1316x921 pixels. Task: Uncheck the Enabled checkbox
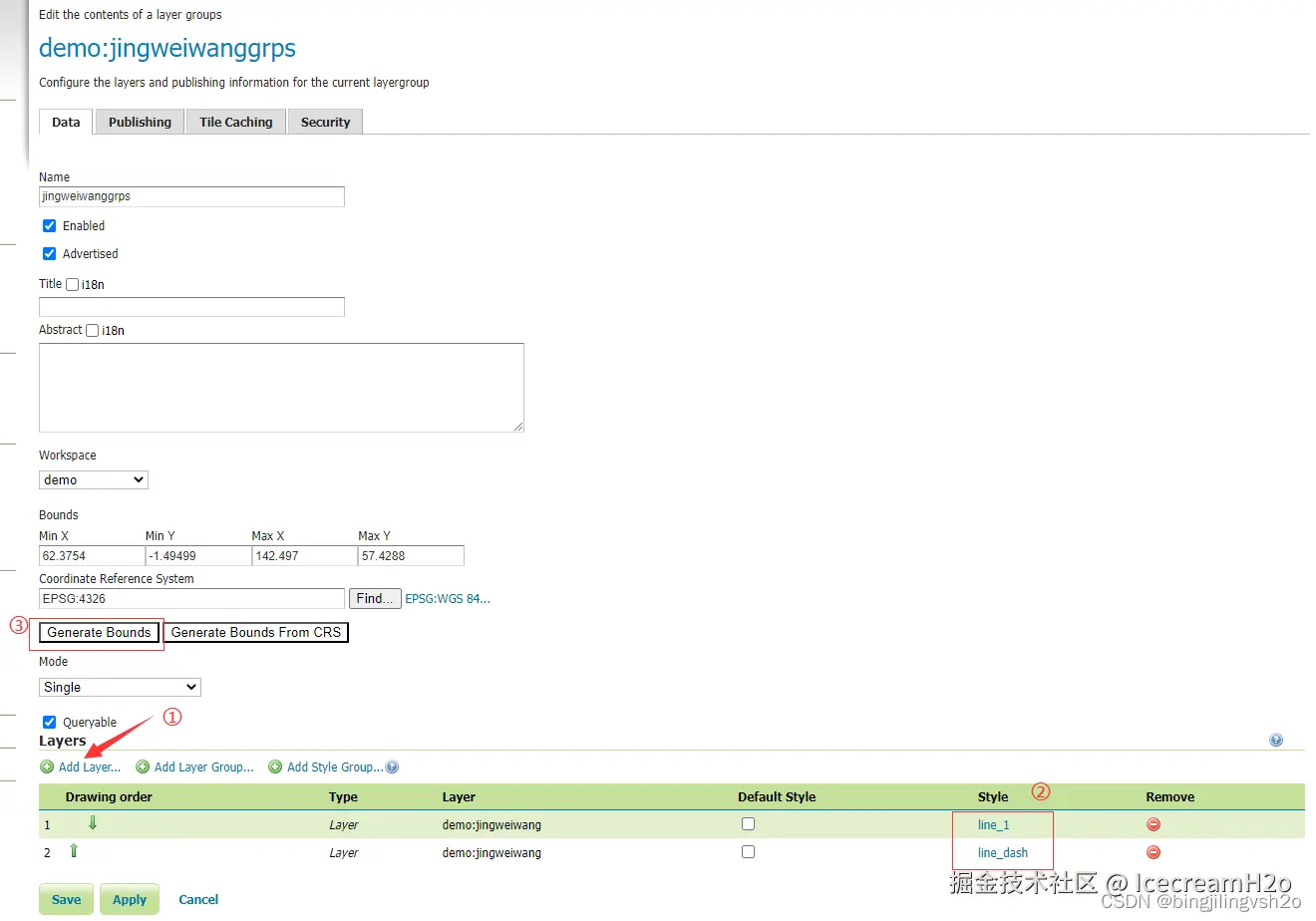(x=49, y=225)
